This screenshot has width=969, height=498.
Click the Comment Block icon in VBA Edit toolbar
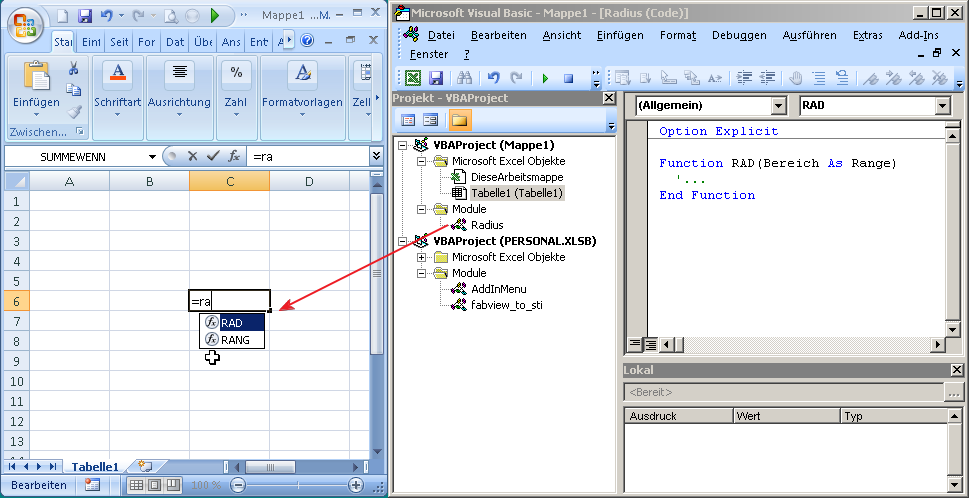[x=819, y=78]
